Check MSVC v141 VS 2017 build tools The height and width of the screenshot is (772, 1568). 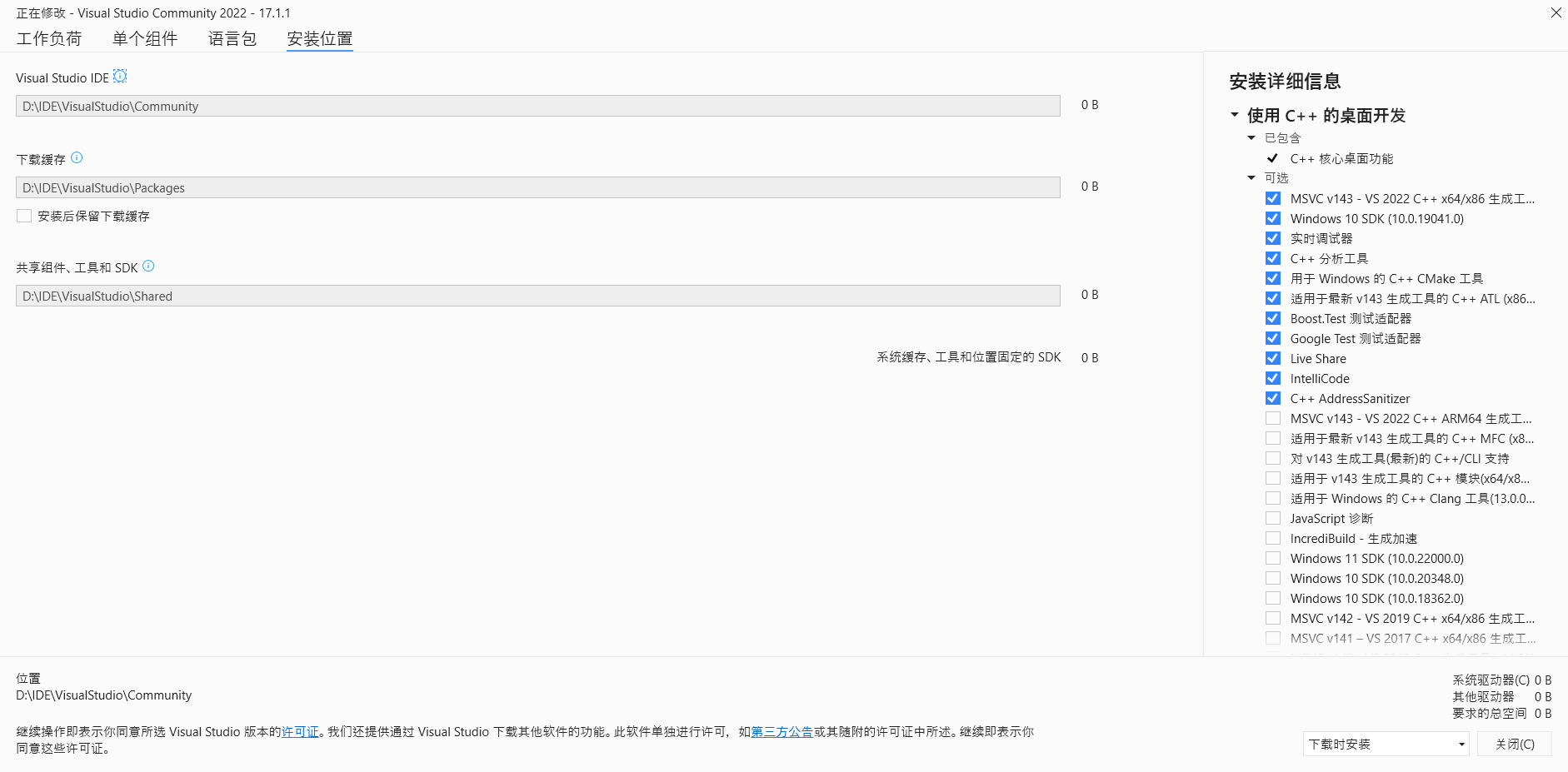pyautogui.click(x=1273, y=638)
